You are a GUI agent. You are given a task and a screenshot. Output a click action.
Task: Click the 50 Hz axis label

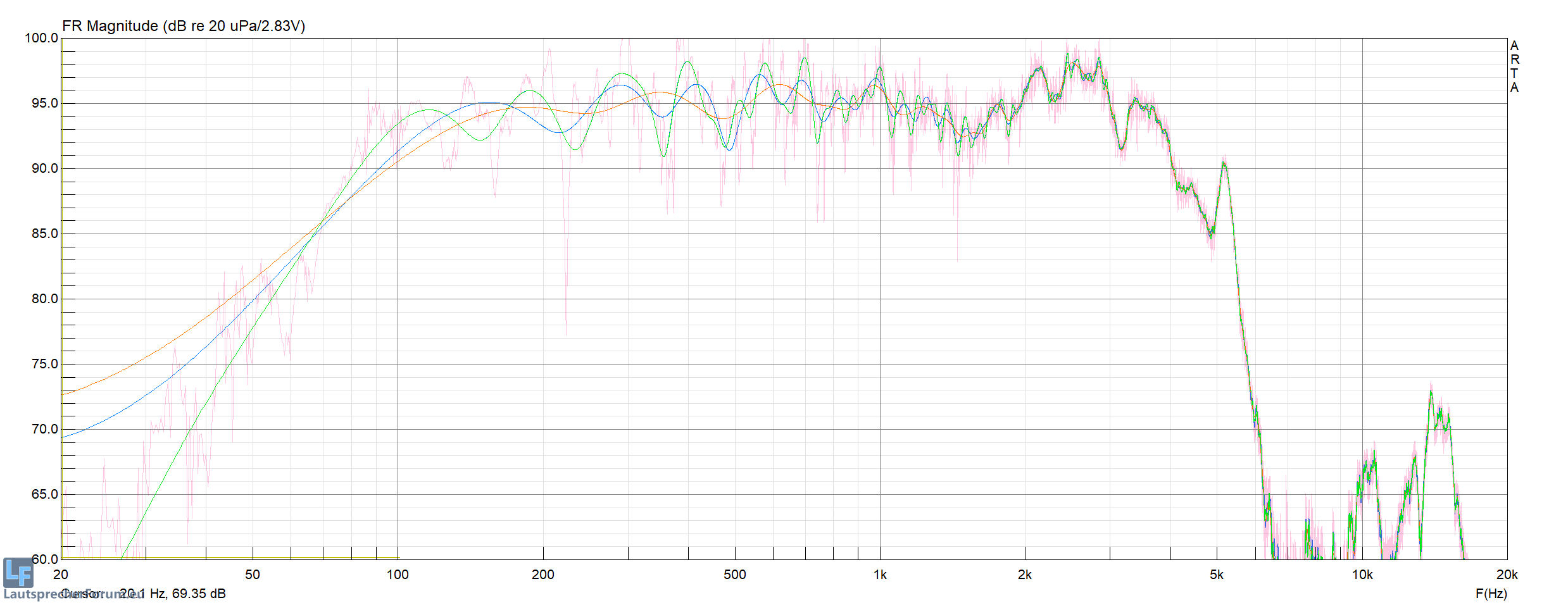point(252,575)
